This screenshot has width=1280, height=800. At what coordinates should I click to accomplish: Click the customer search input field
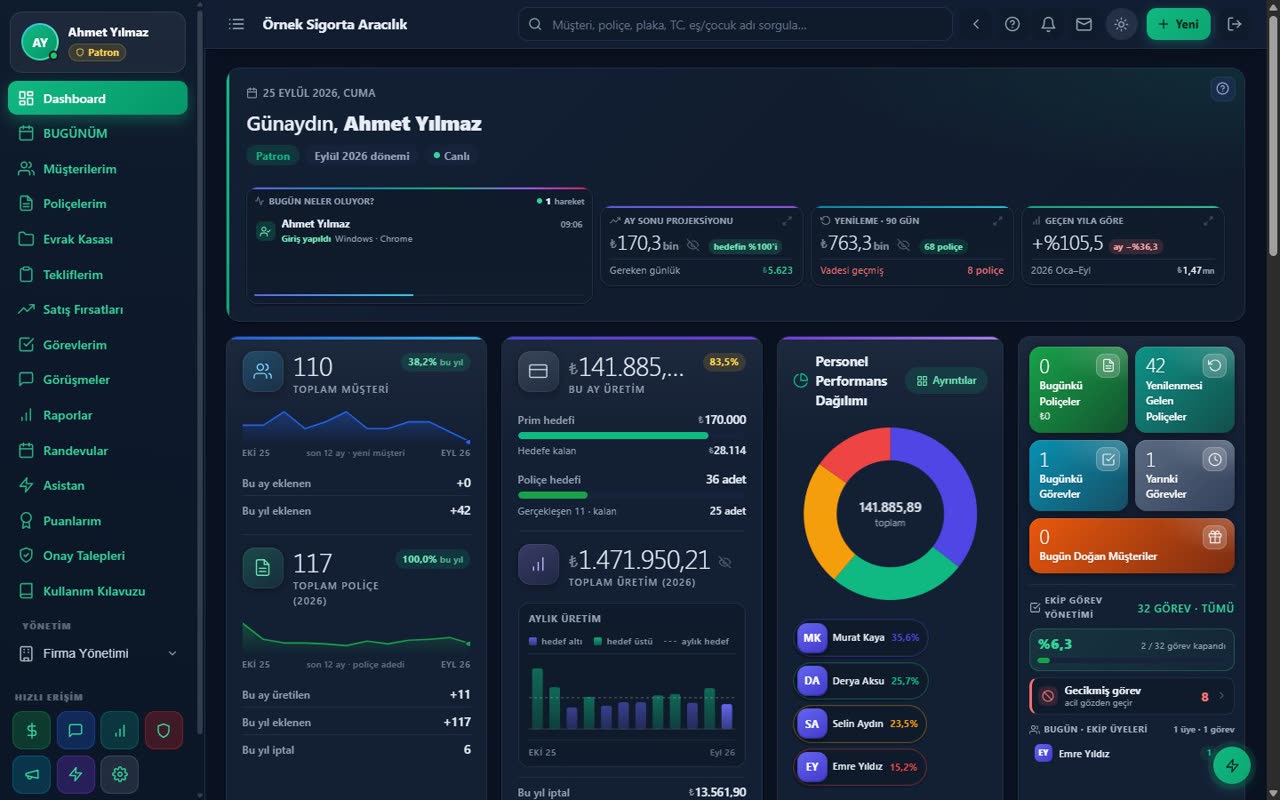735,24
